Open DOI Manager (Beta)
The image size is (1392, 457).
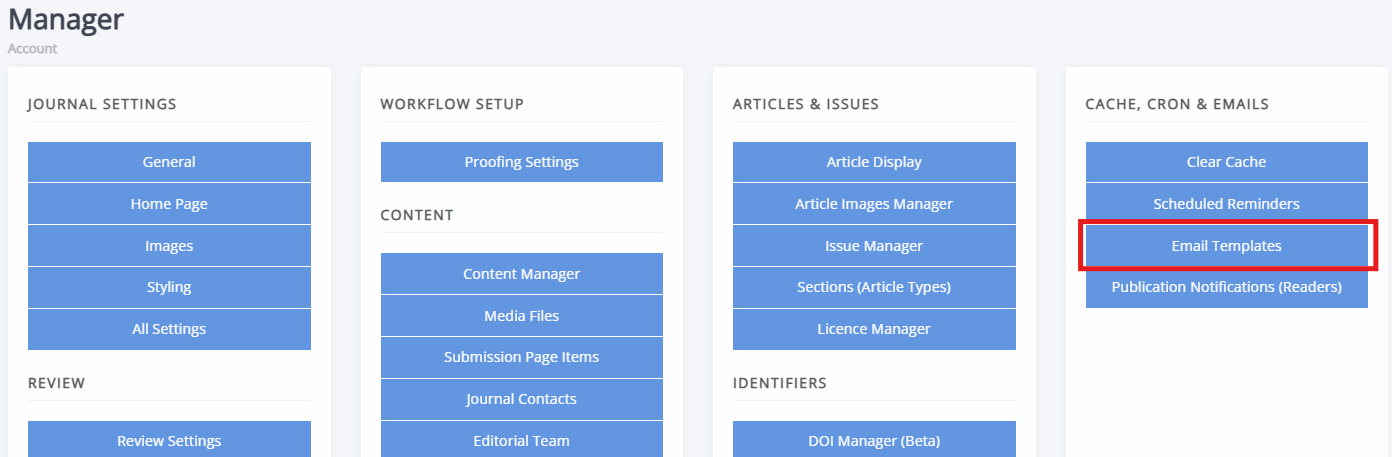pyautogui.click(x=874, y=440)
